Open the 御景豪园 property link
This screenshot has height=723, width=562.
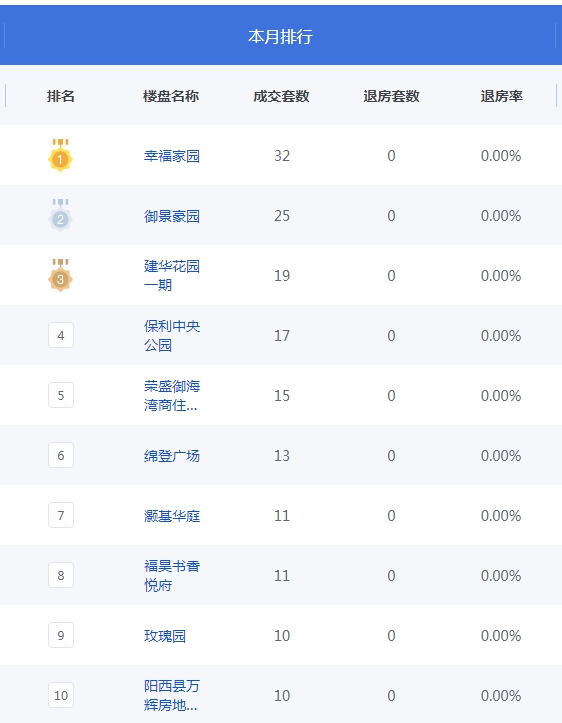[172, 216]
